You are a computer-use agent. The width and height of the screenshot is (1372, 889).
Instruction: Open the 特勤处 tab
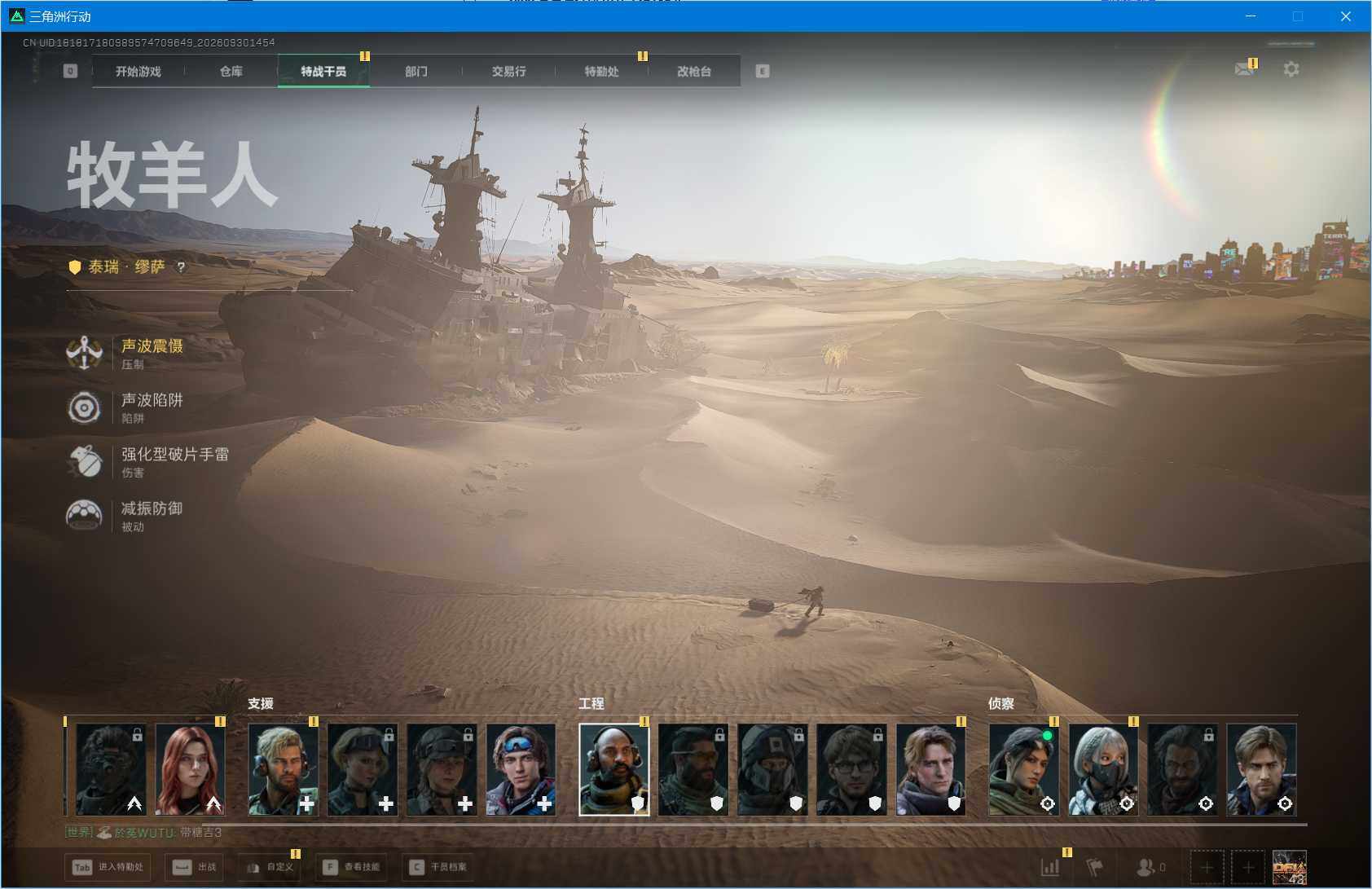[x=601, y=72]
